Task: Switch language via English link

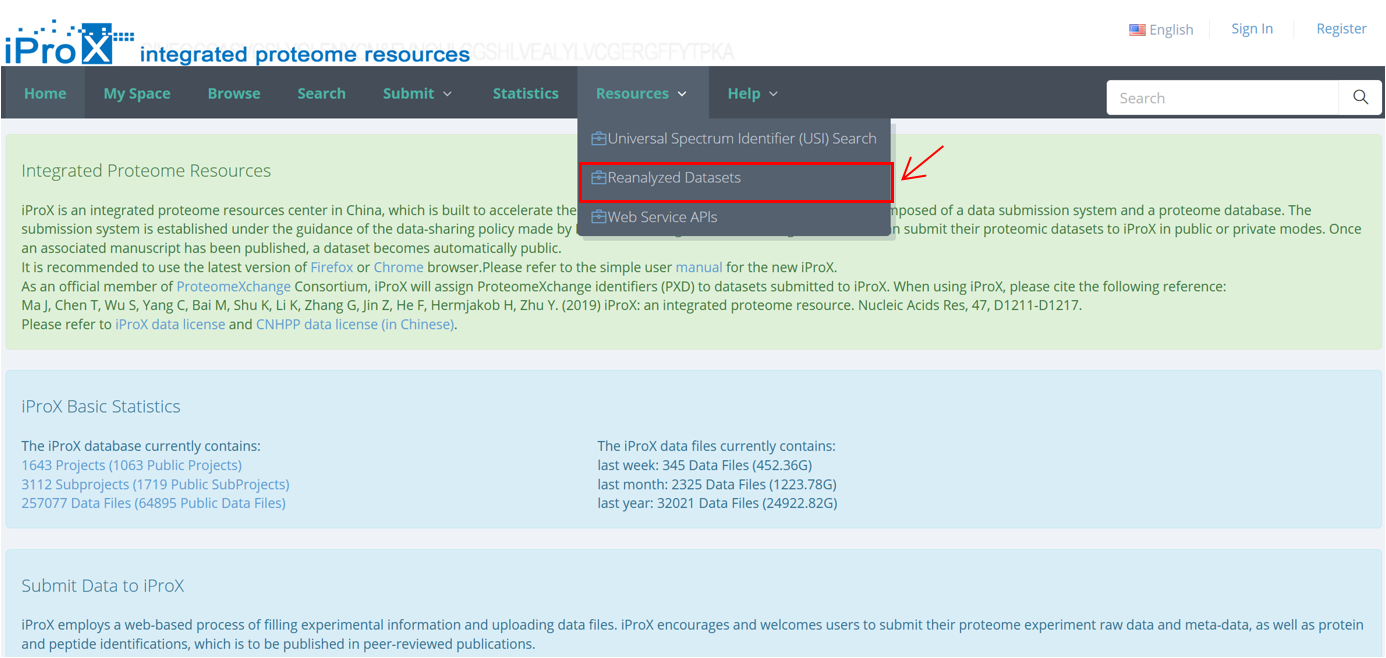Action: pyautogui.click(x=1161, y=30)
